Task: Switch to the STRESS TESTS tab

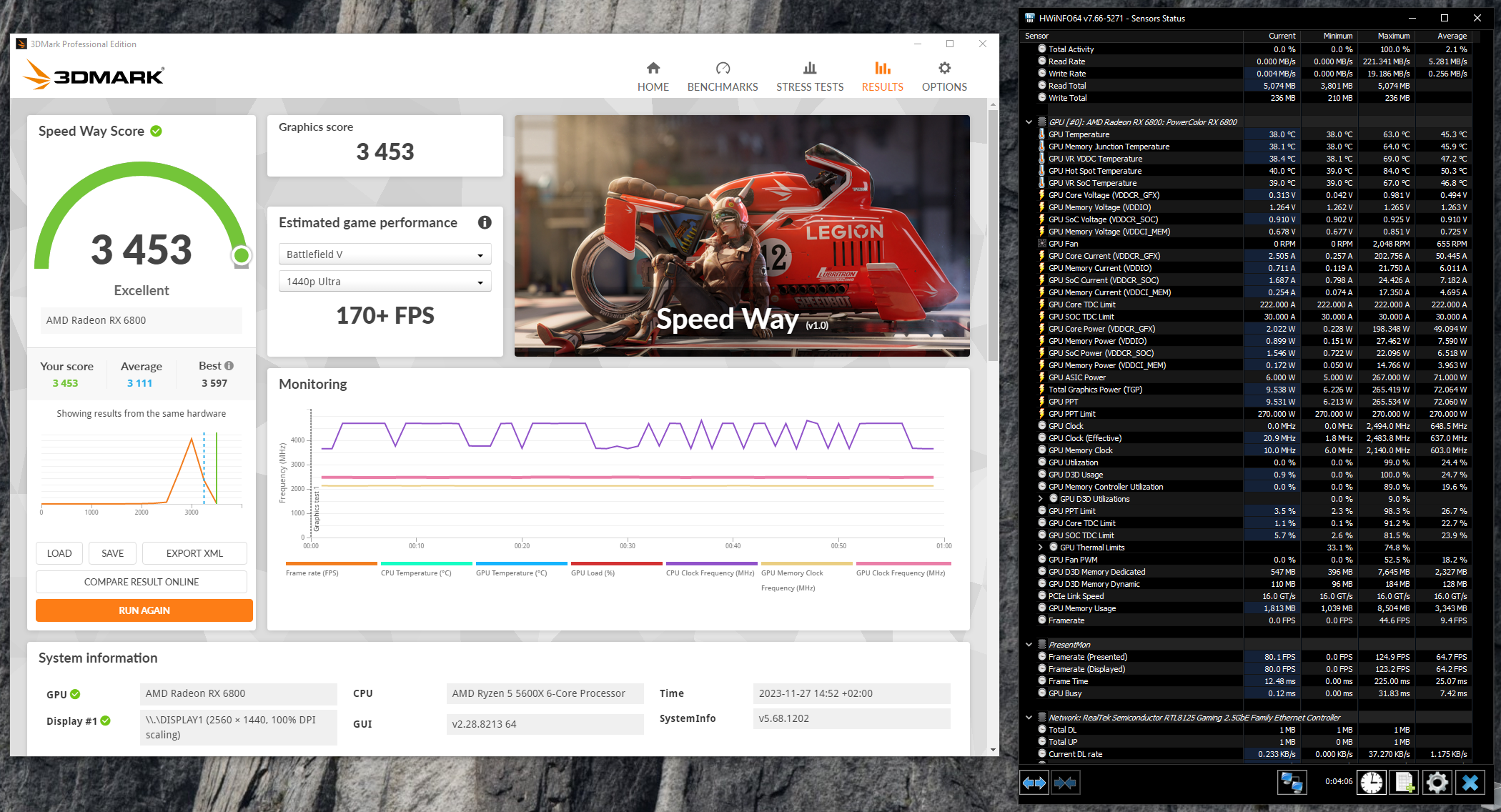Action: [810, 77]
